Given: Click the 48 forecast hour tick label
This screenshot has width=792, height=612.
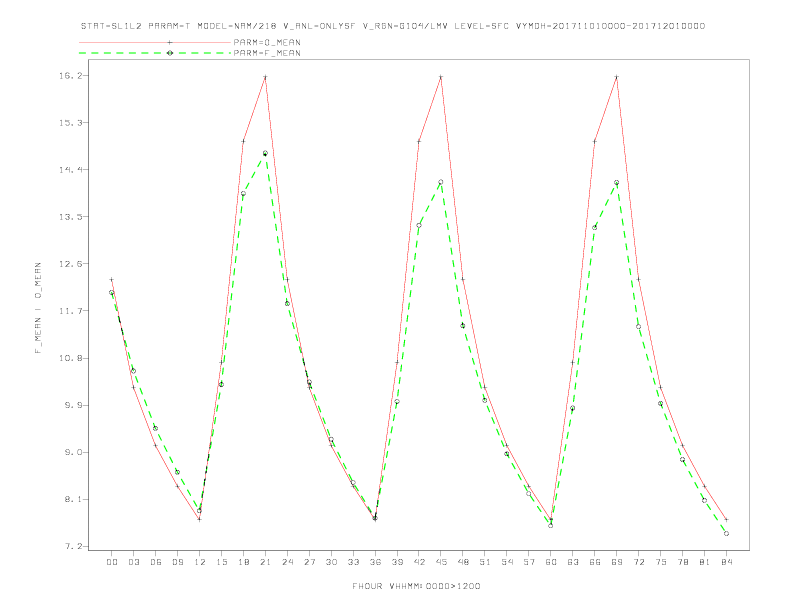Looking at the screenshot, I should click(463, 562).
